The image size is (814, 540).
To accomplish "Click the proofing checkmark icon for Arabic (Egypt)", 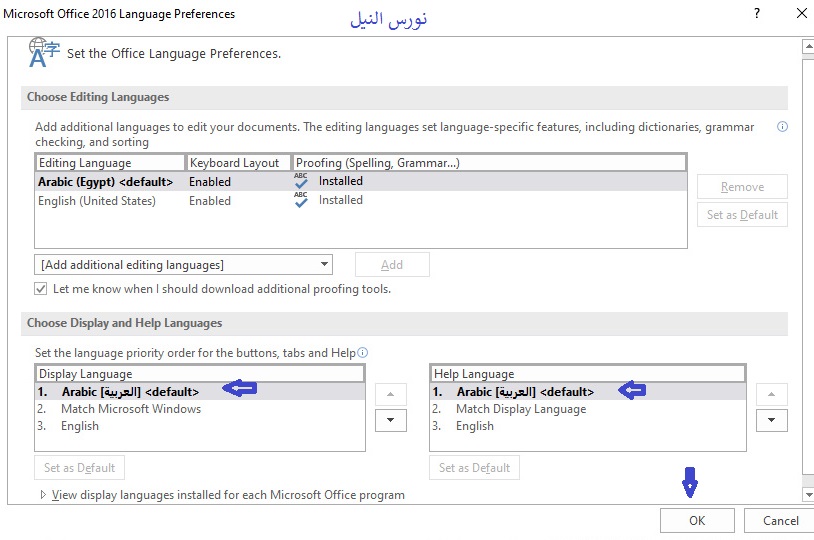I will pos(301,181).
